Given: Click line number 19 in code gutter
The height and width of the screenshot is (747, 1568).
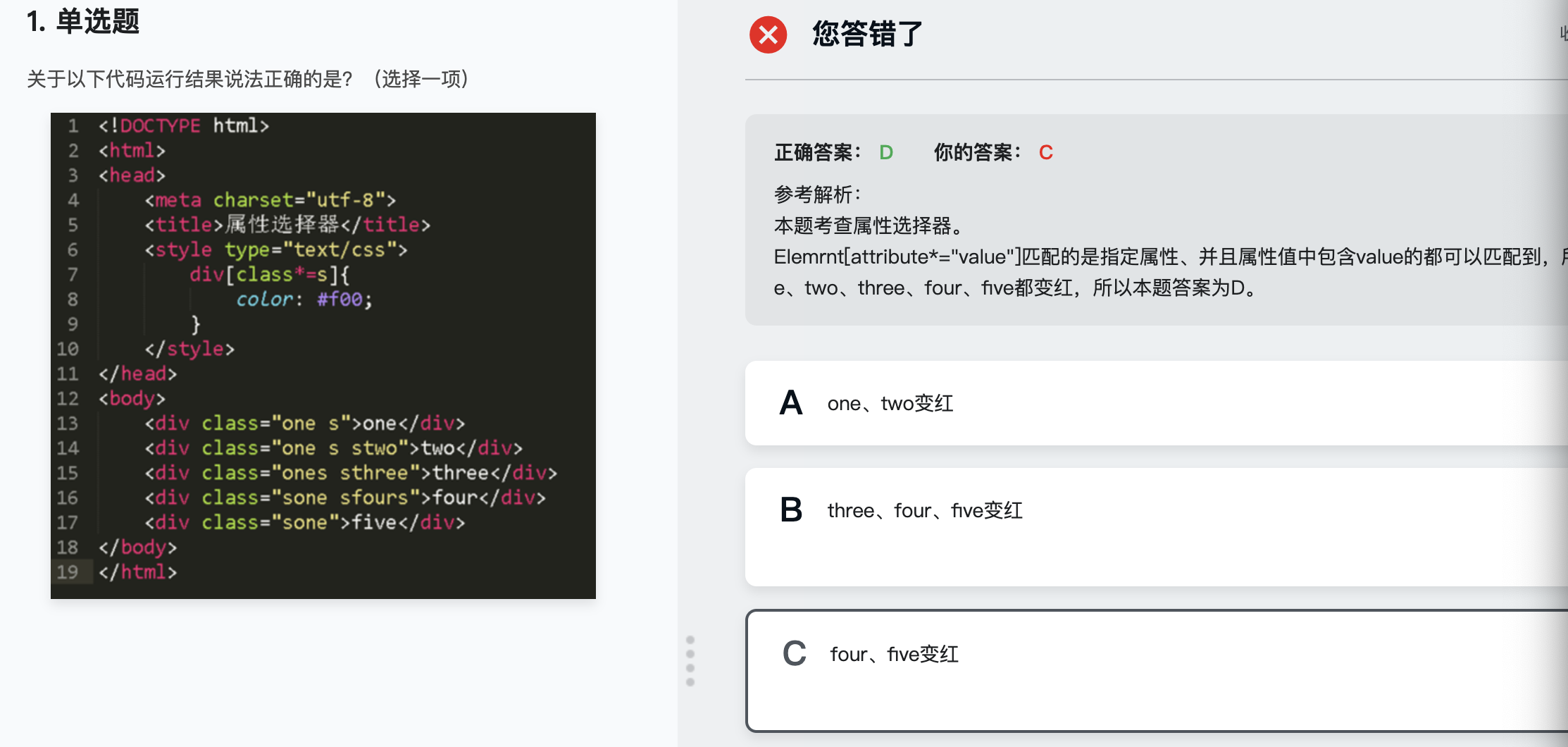Looking at the screenshot, I should point(68,572).
